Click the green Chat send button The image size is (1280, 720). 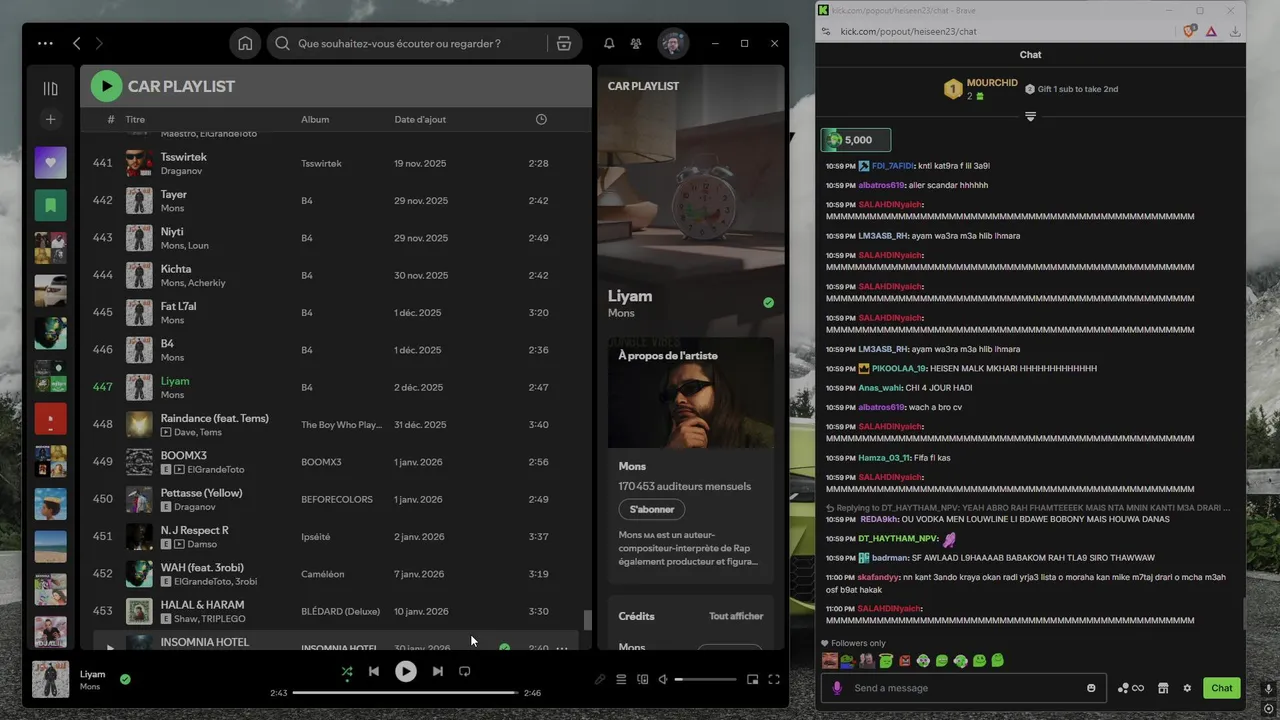[1222, 688]
